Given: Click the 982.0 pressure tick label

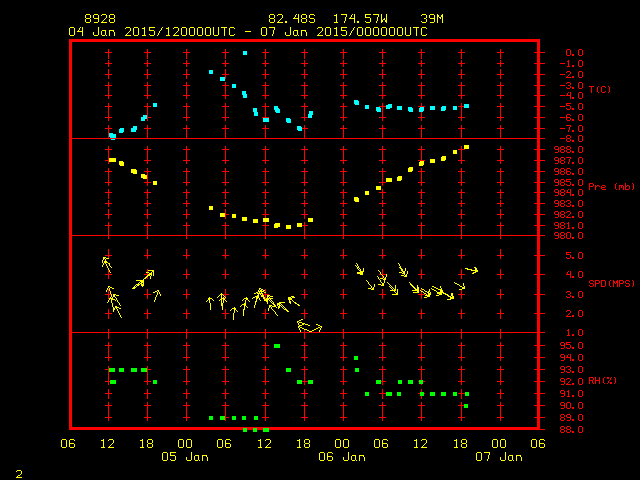Looking at the screenshot, I should (569, 215).
